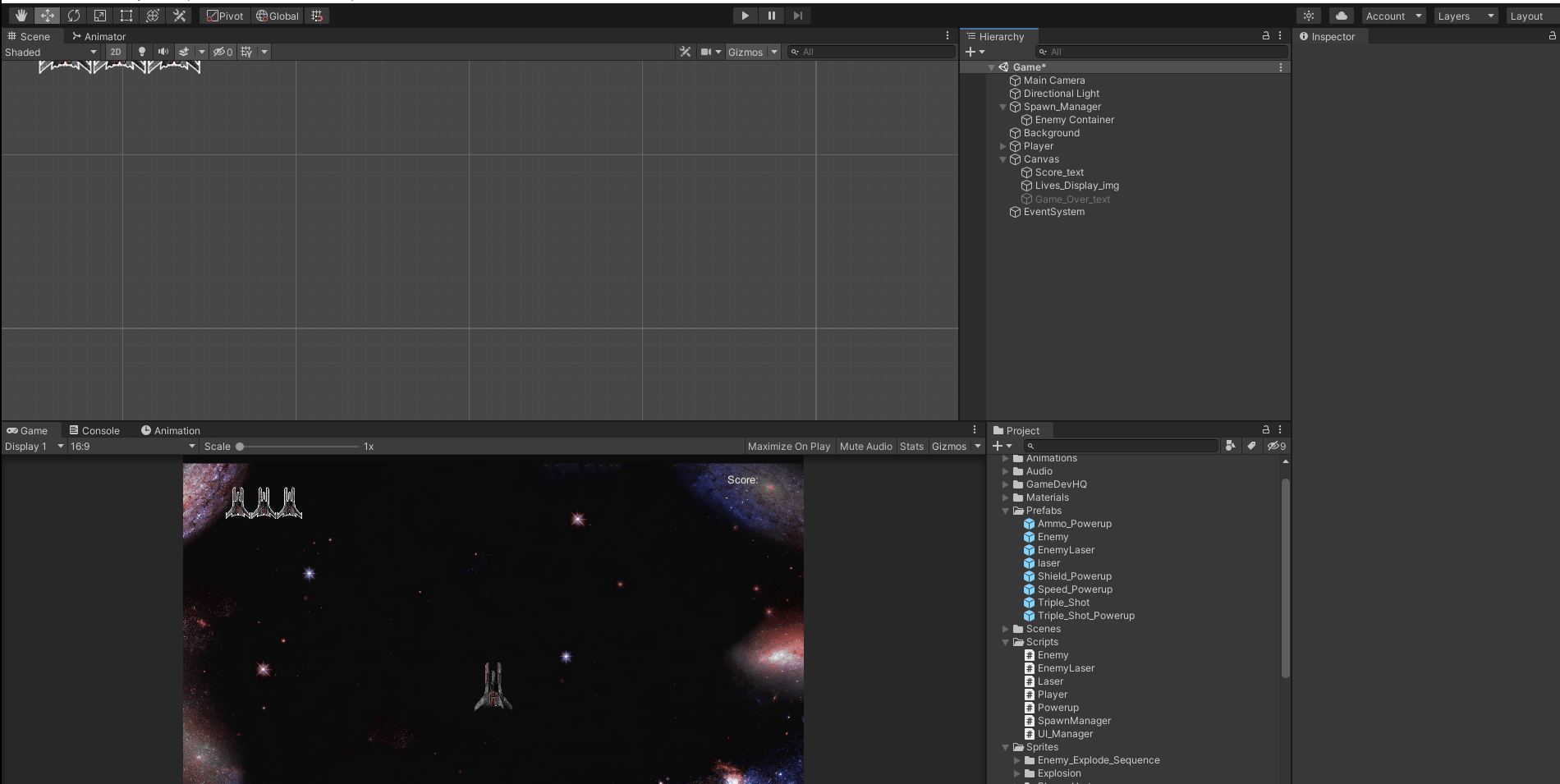The height and width of the screenshot is (784, 1560).
Task: Select the combined Transform tool
Action: (x=153, y=16)
